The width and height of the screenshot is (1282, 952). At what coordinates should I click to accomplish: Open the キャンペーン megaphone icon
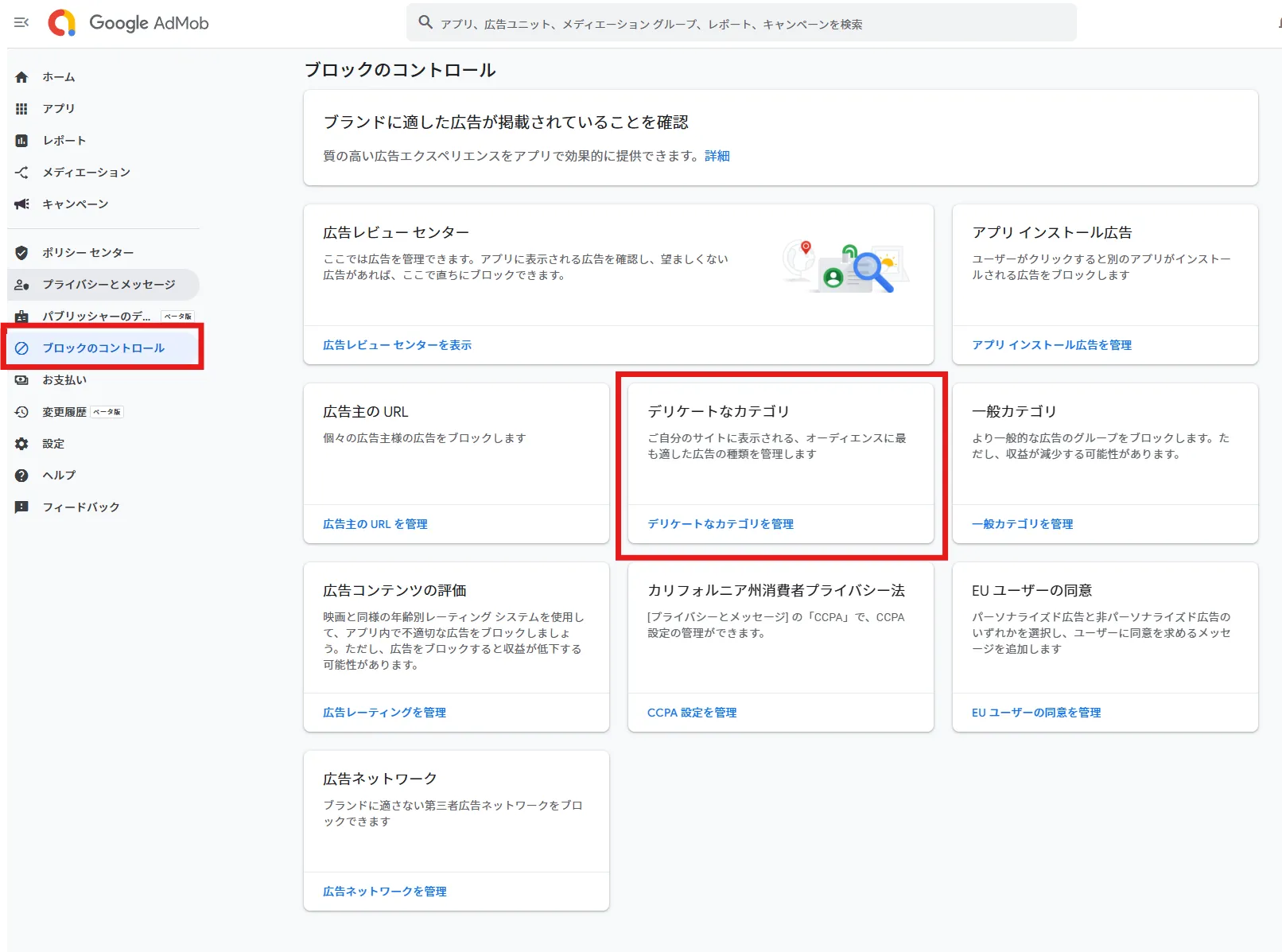[x=21, y=204]
